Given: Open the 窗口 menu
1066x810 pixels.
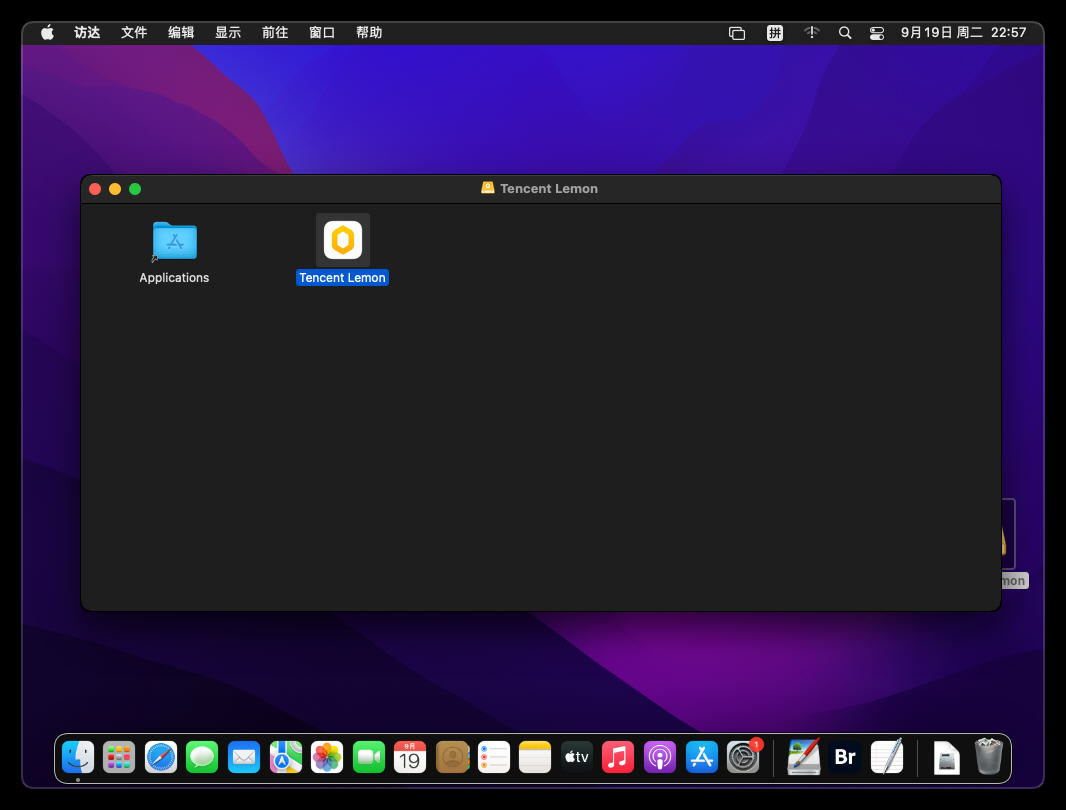Looking at the screenshot, I should tap(322, 33).
